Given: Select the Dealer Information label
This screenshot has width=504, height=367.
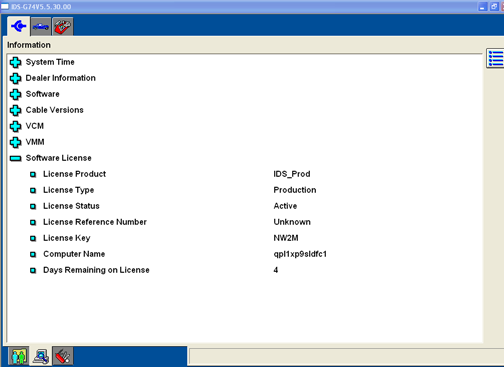Looking at the screenshot, I should 61,78.
